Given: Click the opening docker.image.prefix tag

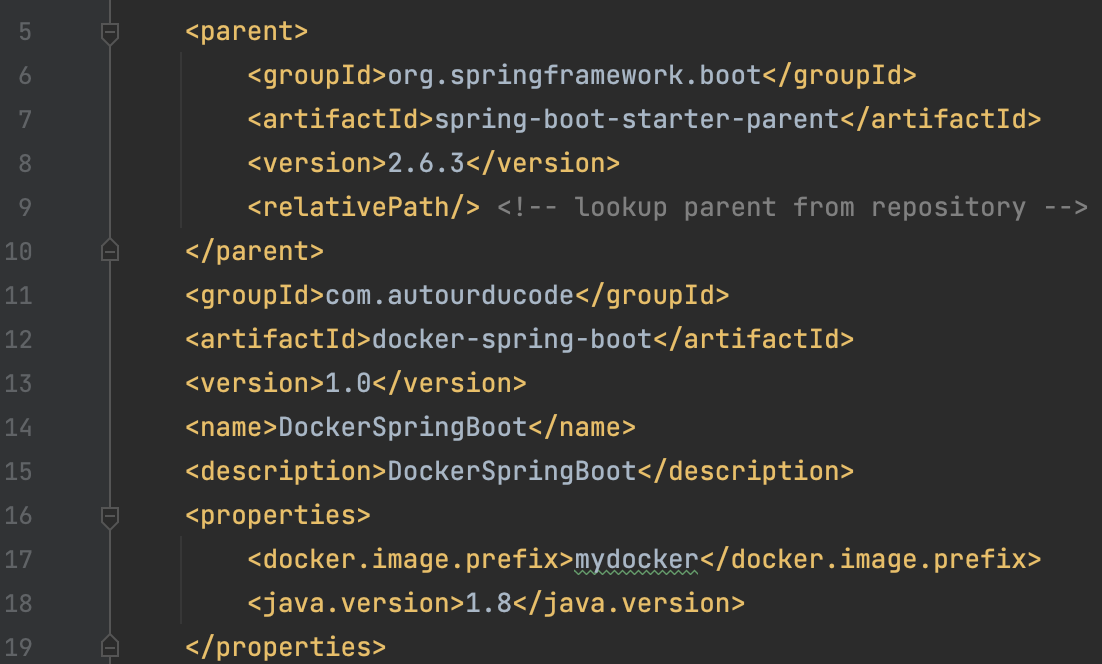Looking at the screenshot, I should click(410, 559).
